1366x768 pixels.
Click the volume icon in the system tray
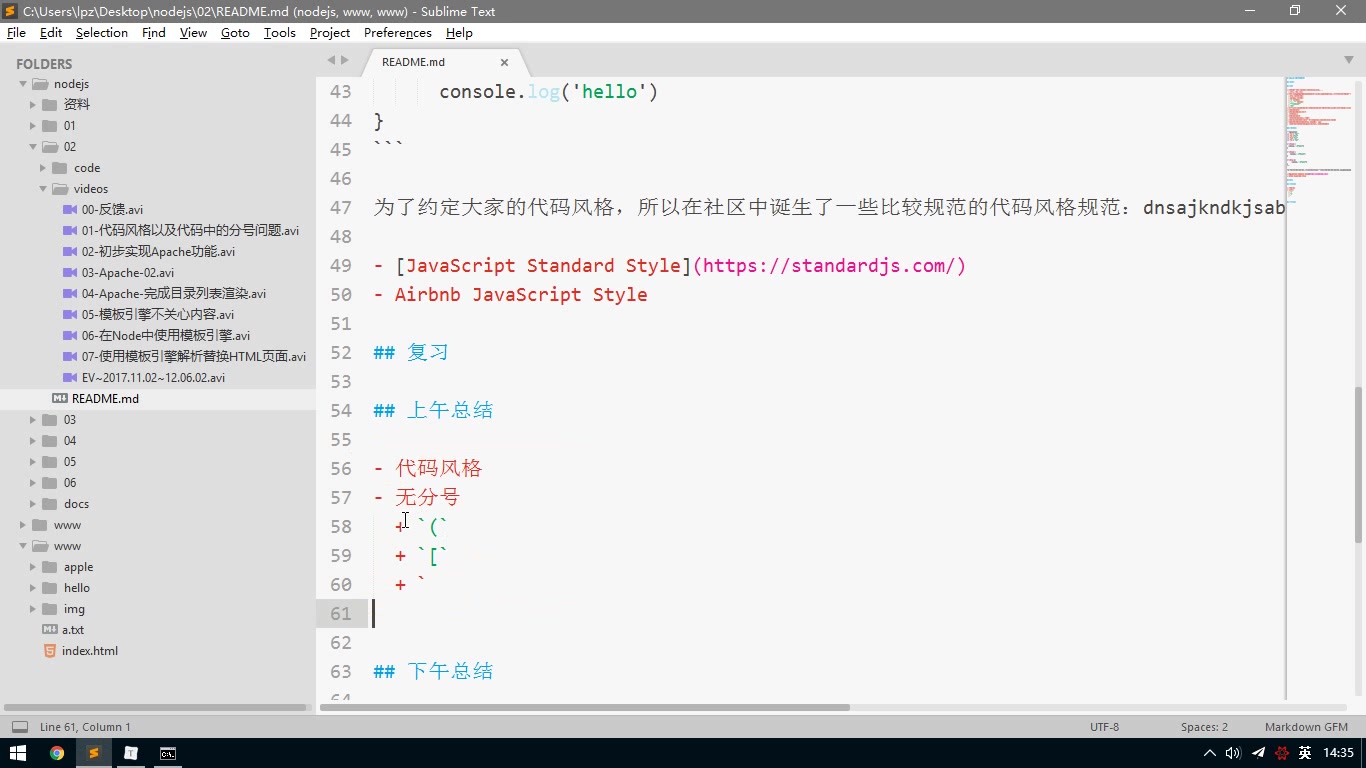coord(1232,753)
